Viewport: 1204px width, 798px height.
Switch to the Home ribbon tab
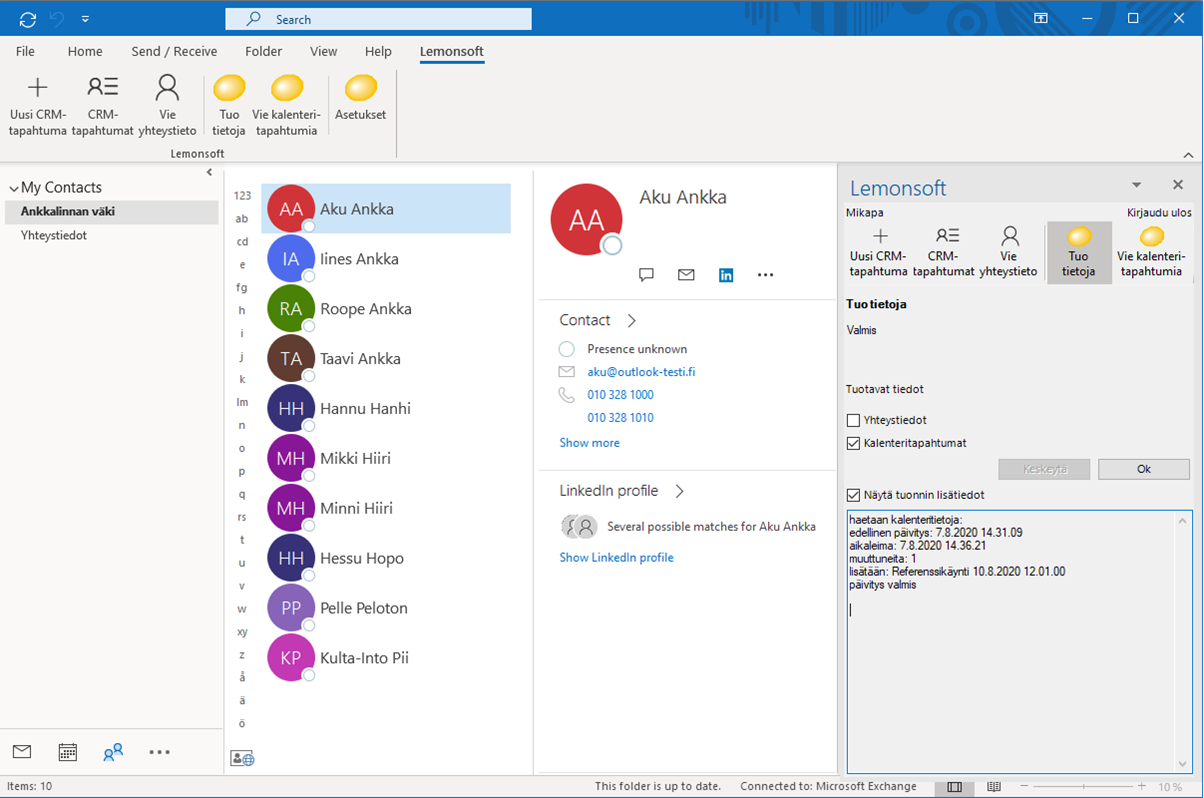click(85, 51)
